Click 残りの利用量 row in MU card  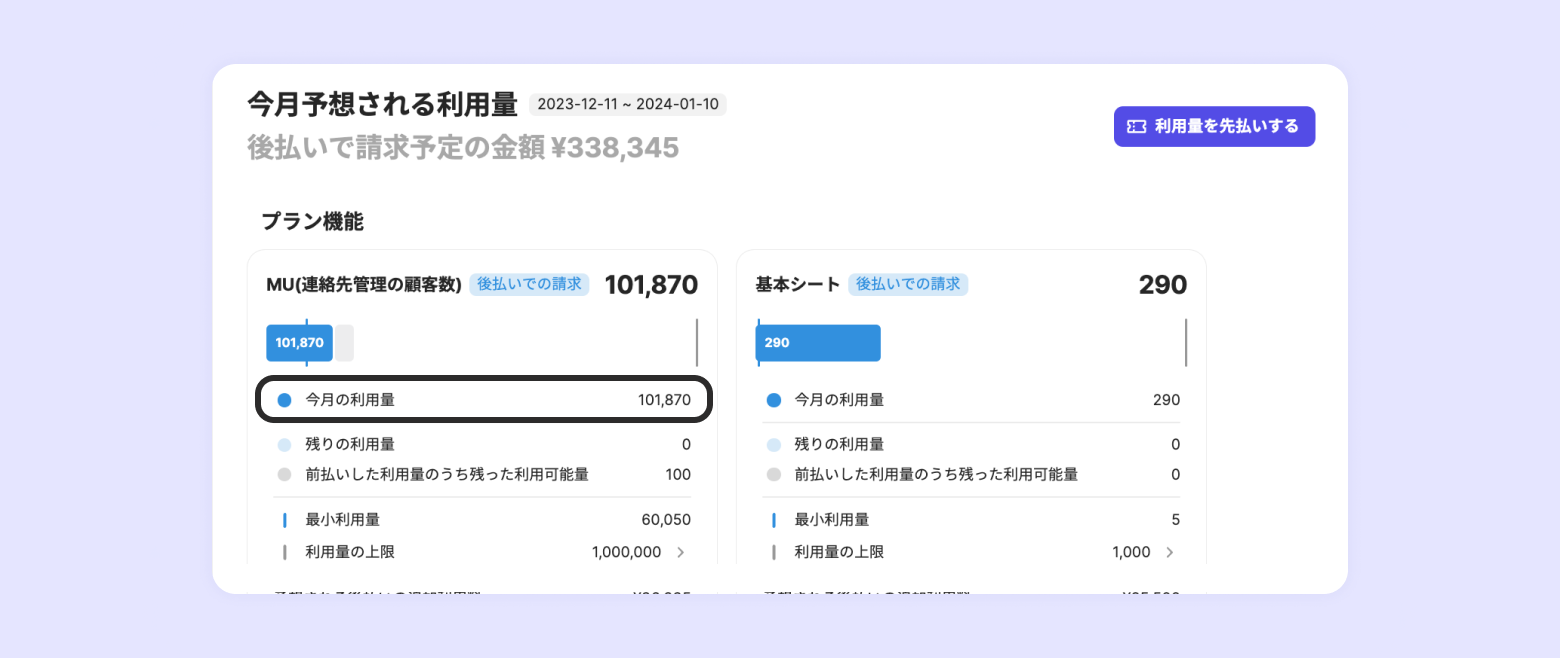(482, 444)
